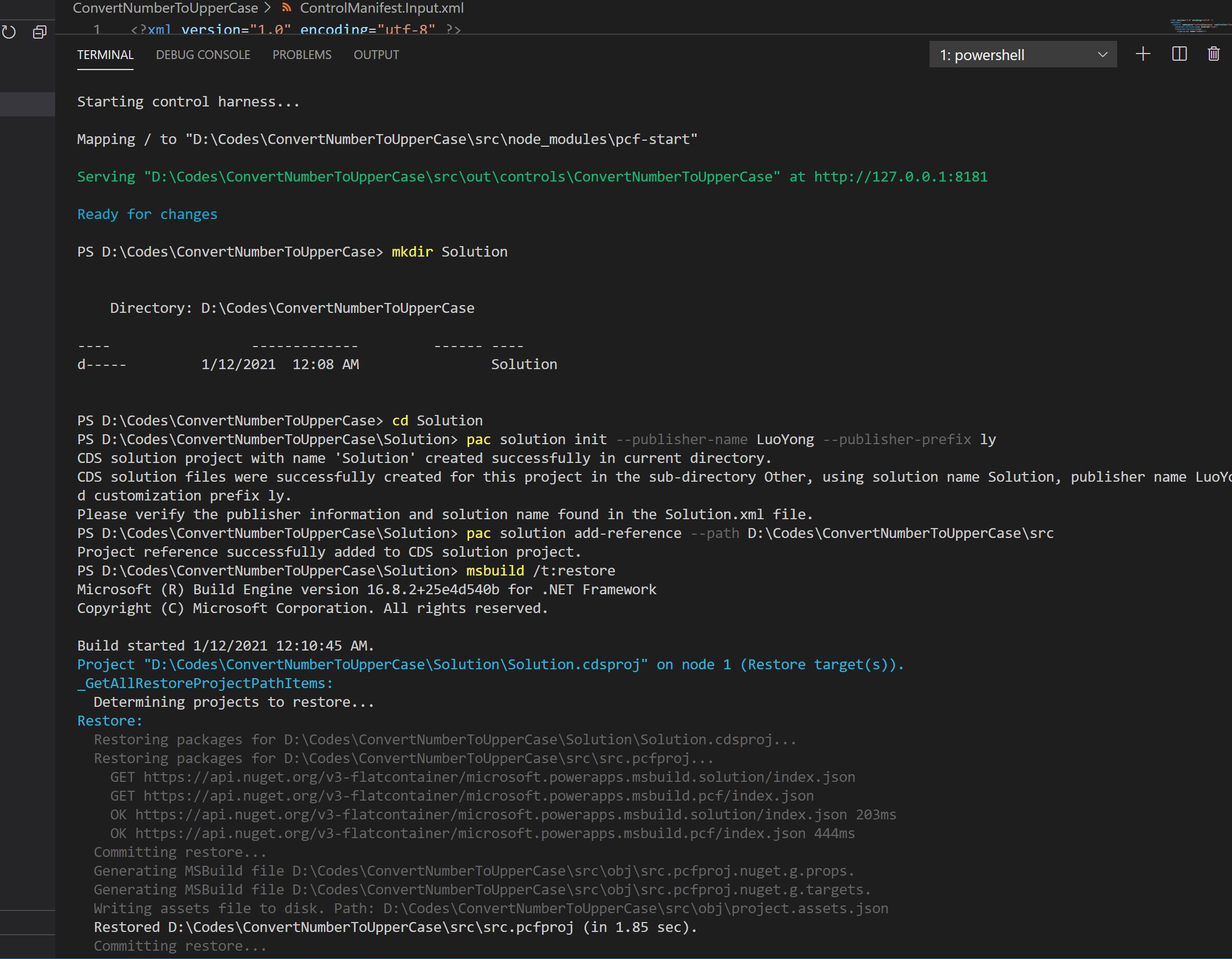Viewport: 1232px width, 959px height.
Task: Switch to the TERMINAL tab
Action: pyautogui.click(x=105, y=55)
